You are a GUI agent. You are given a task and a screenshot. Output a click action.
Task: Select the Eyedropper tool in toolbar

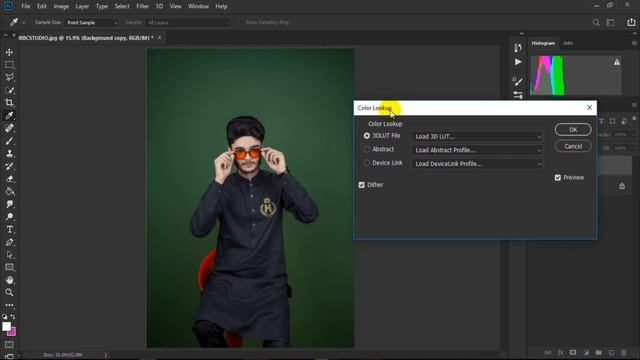(9, 116)
